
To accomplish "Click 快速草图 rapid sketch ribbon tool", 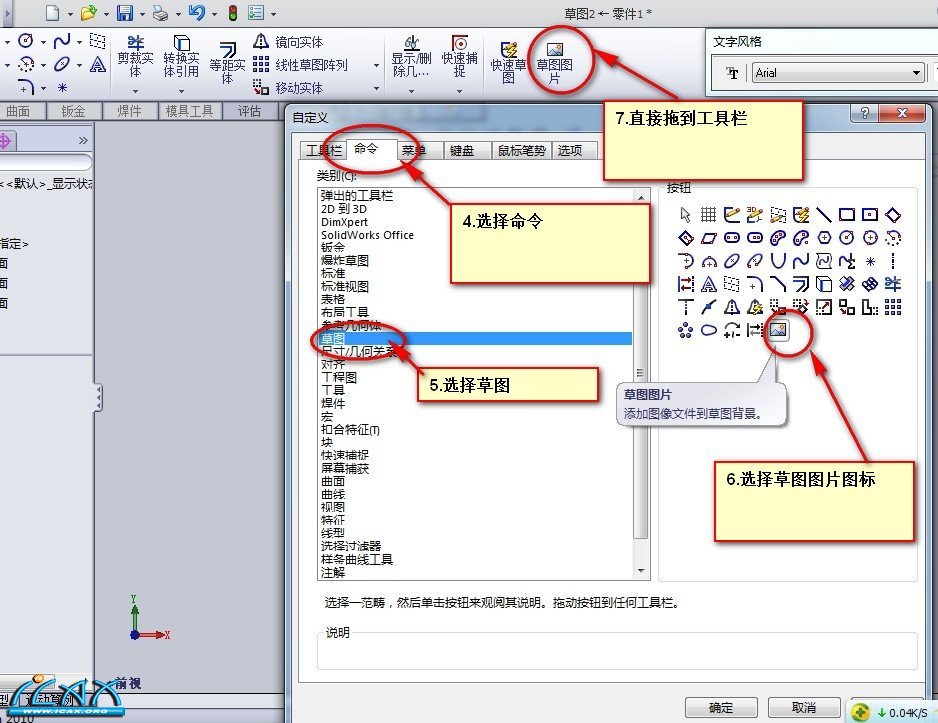I will click(508, 63).
